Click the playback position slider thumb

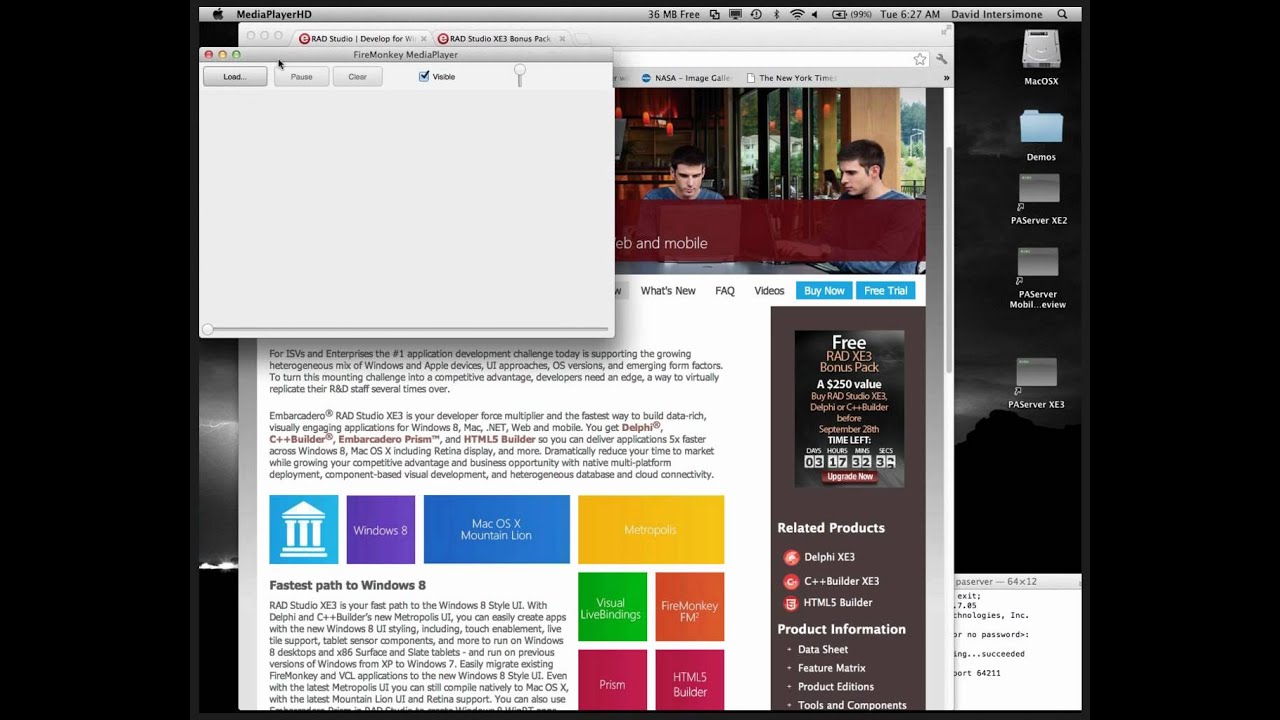(x=207, y=329)
